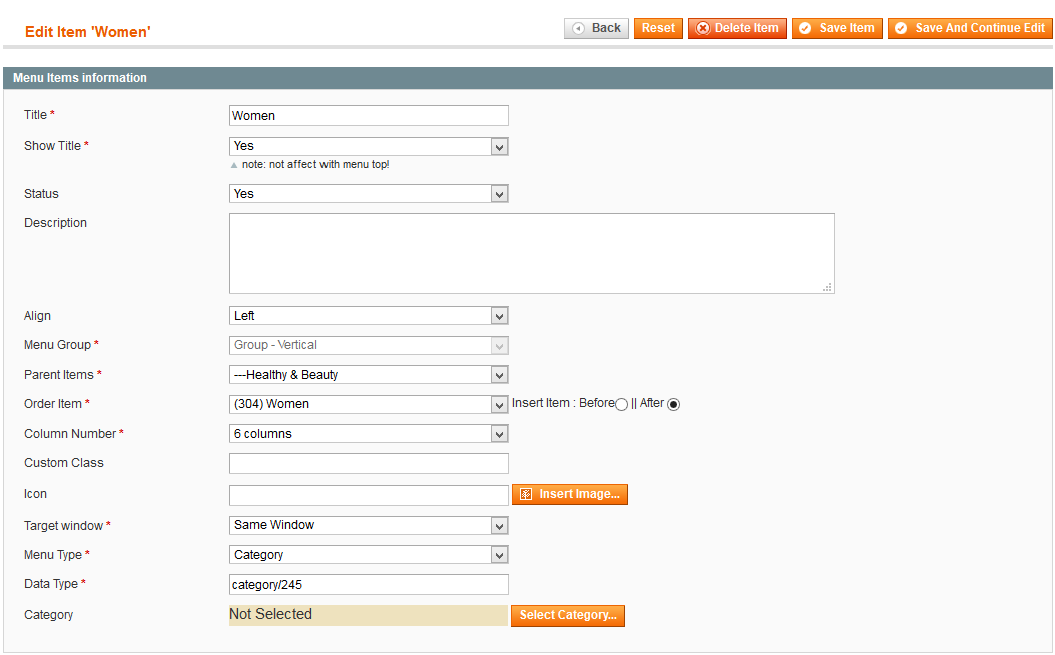Select the Before insert item radio
The width and height of the screenshot is (1055, 655).
(x=622, y=404)
